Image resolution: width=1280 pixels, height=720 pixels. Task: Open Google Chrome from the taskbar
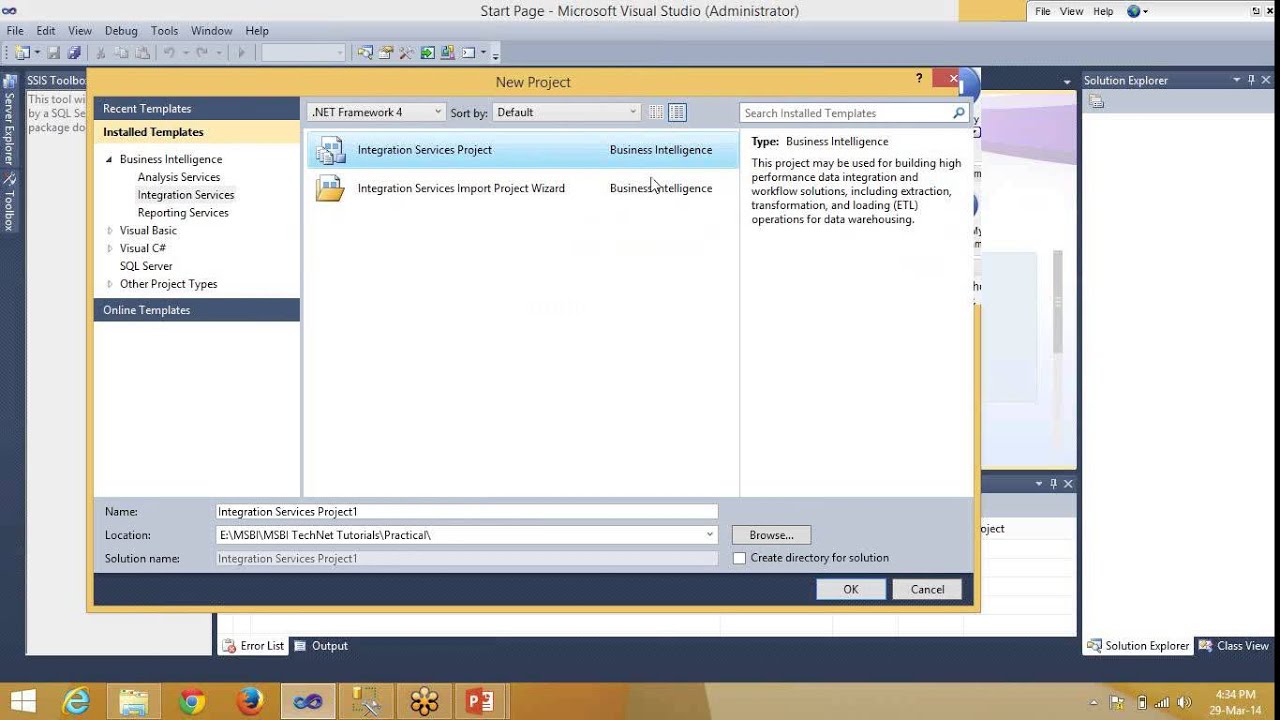(x=192, y=701)
